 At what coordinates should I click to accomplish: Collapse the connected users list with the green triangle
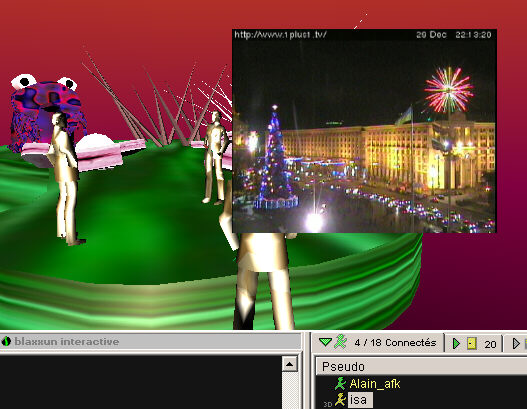coord(325,342)
